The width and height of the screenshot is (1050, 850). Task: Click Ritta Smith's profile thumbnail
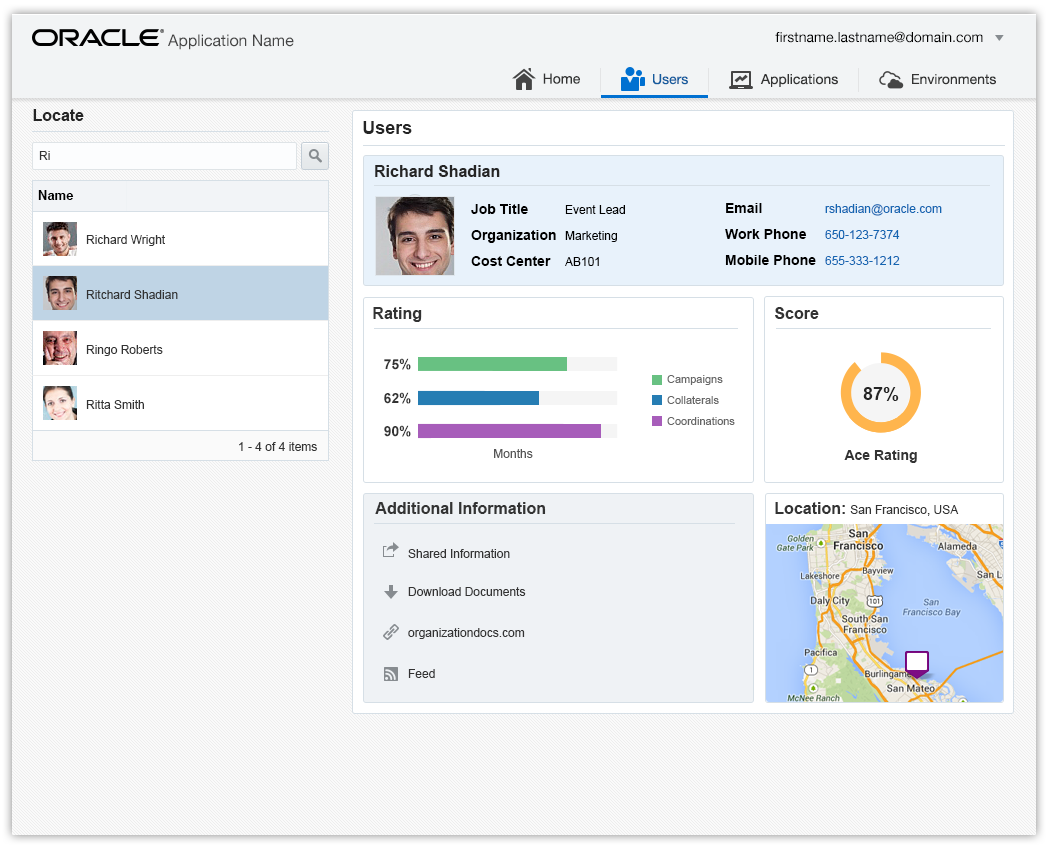click(60, 403)
